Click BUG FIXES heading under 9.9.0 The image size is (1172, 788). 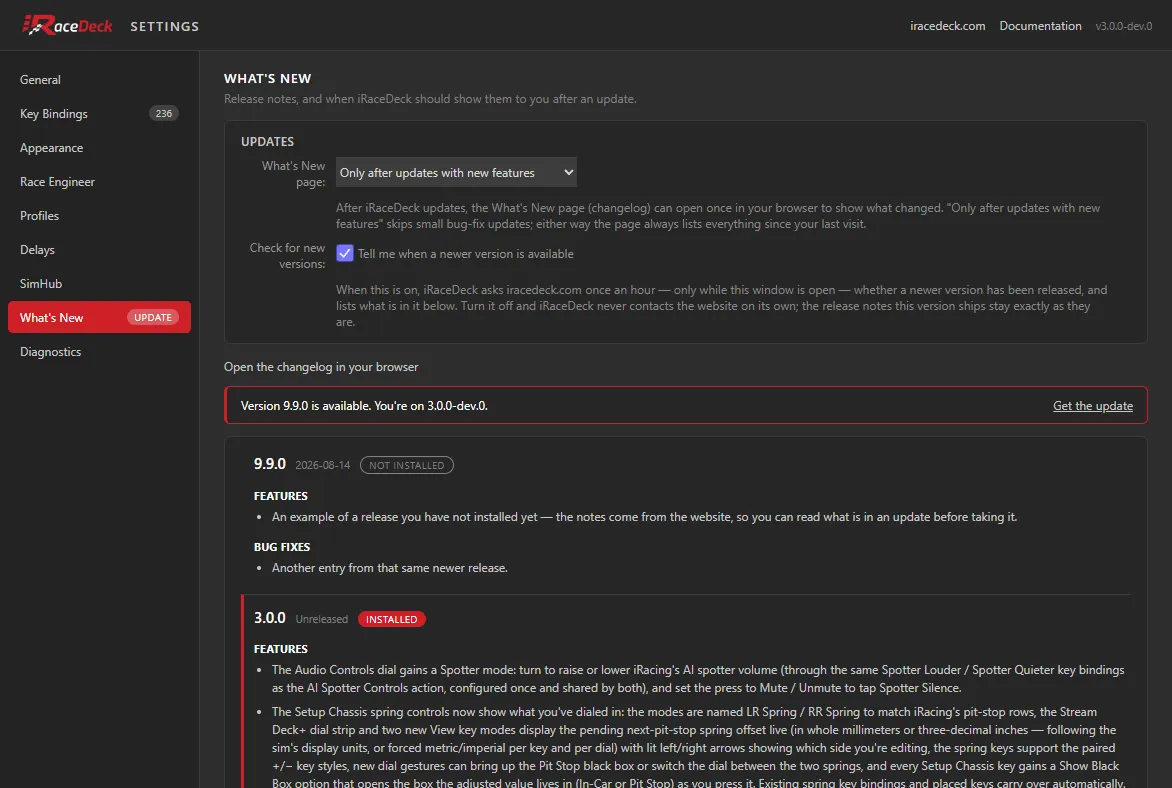[x=282, y=547]
